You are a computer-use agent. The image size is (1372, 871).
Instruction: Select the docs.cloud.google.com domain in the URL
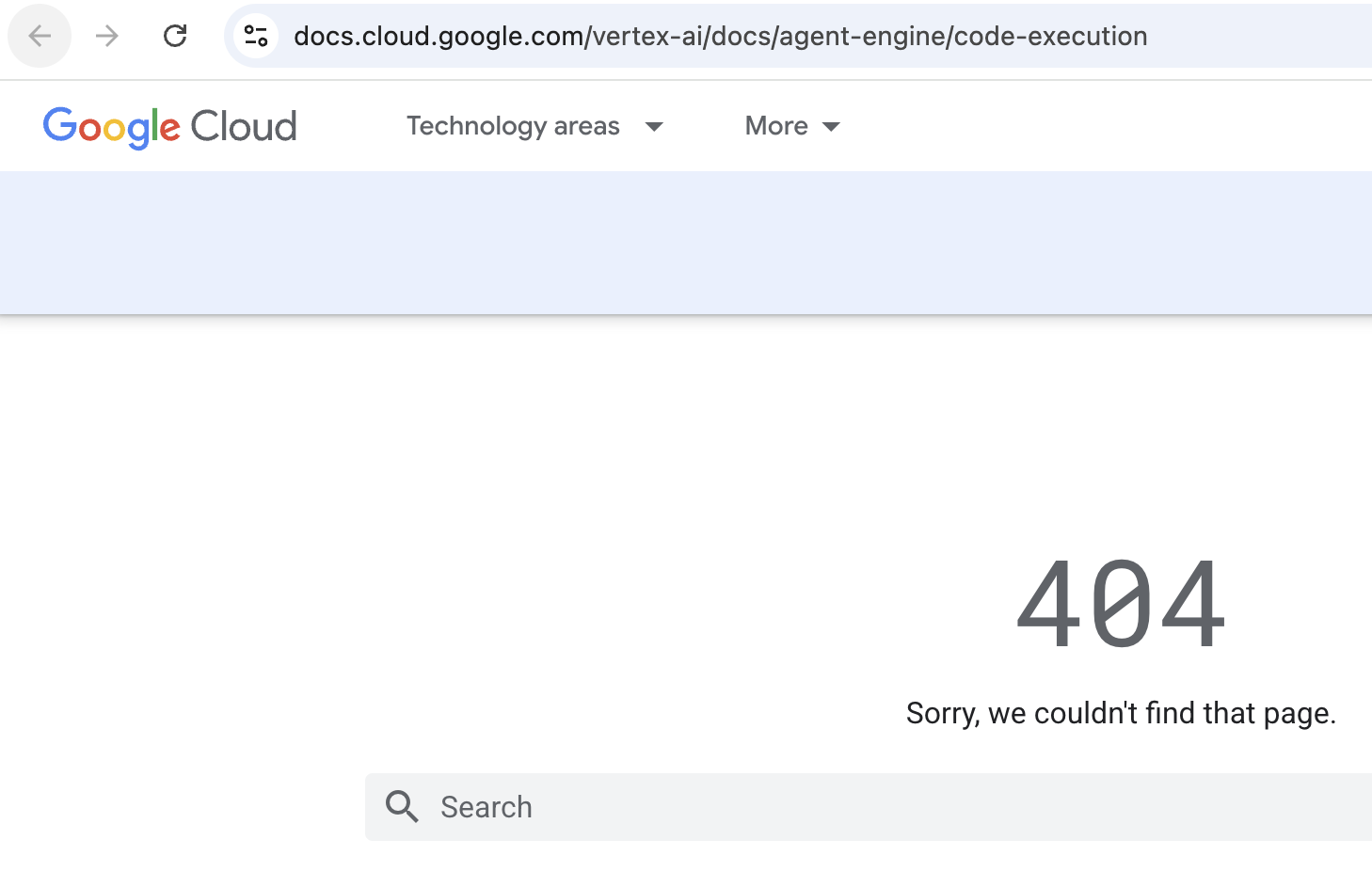tap(439, 36)
